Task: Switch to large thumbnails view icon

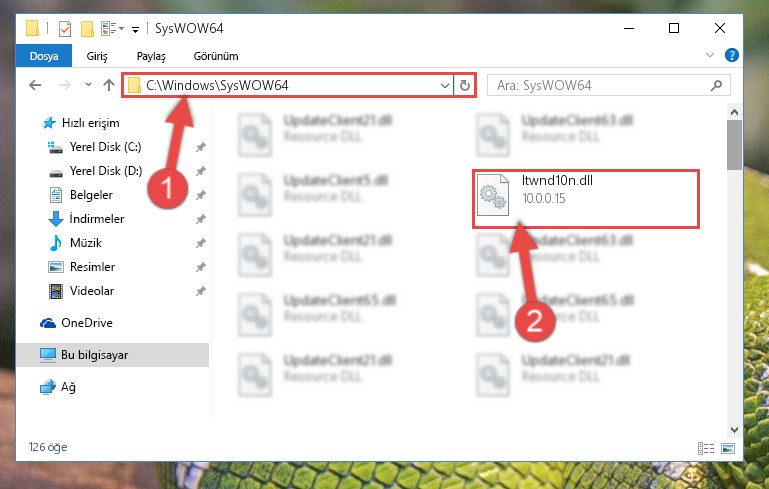Action: 728,448
